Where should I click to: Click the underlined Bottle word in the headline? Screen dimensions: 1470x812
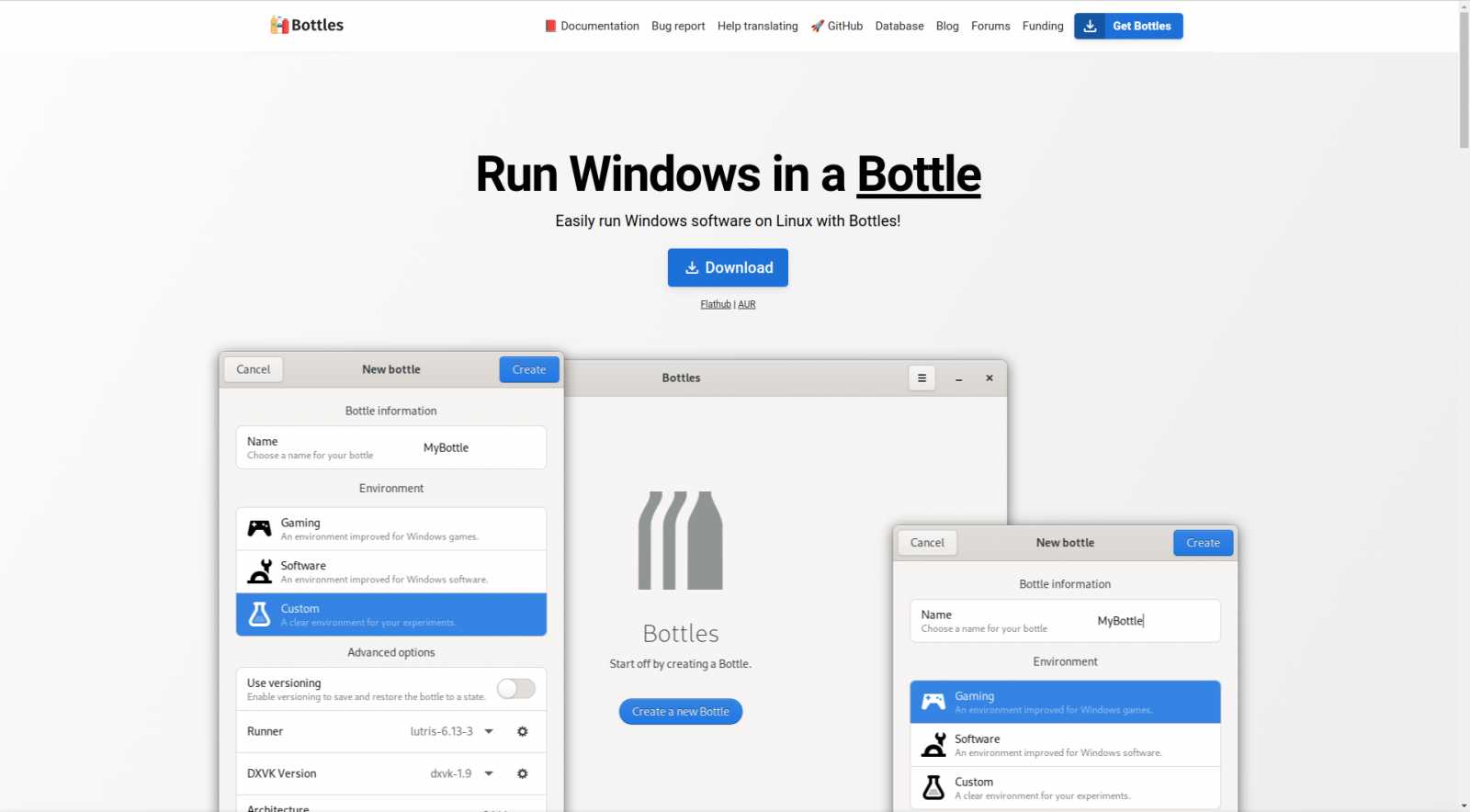tap(919, 174)
